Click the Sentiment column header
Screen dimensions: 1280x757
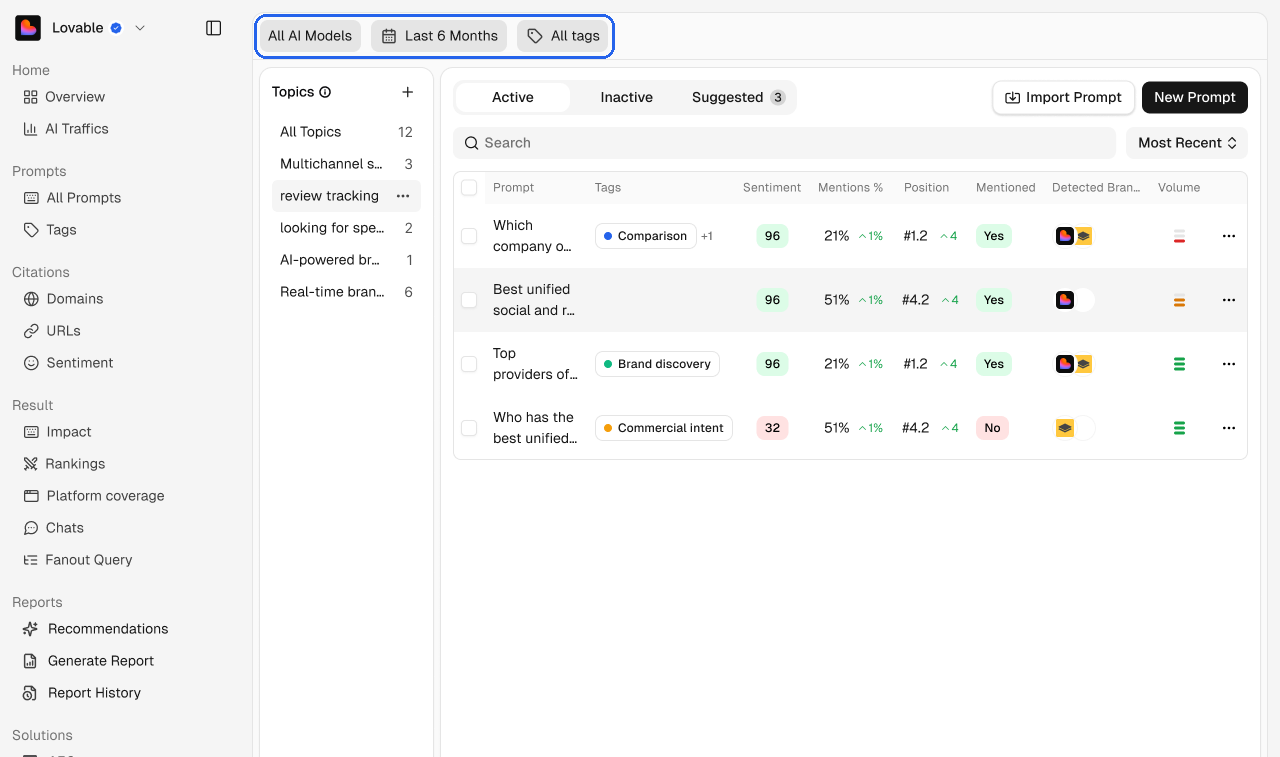[771, 187]
